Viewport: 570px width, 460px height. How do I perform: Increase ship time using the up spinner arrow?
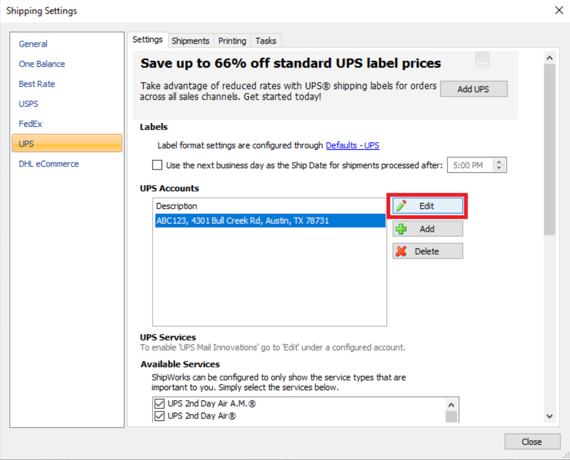coord(499,162)
